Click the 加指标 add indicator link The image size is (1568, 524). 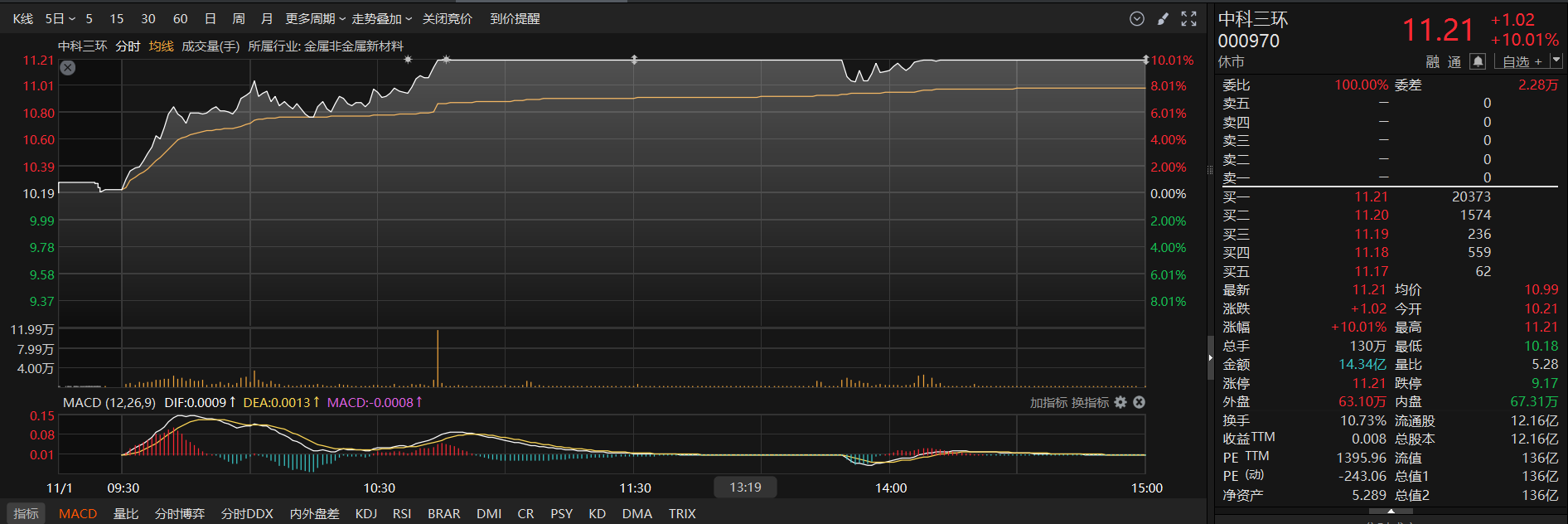[1048, 402]
